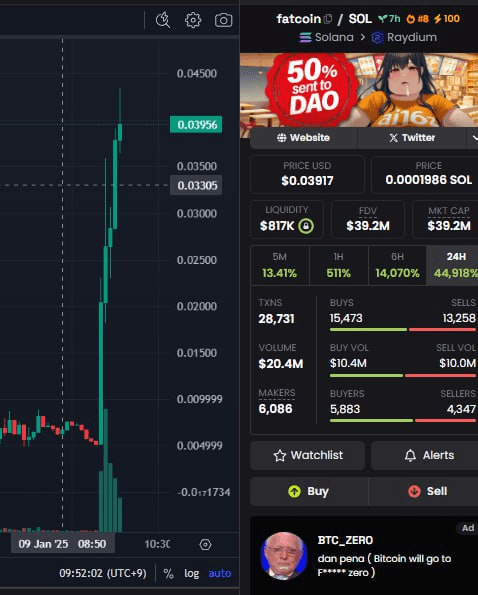Select the 24H timeframe tab
This screenshot has height=595, width=478.
452,265
